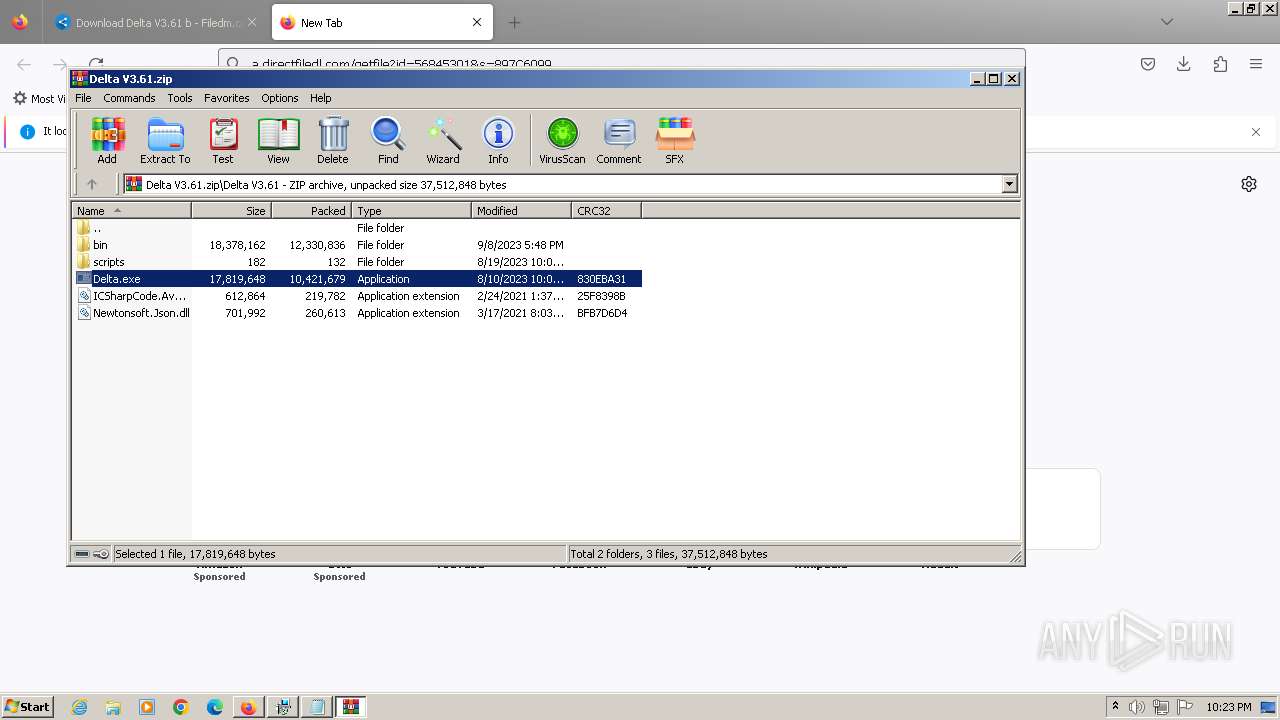The width and height of the screenshot is (1280, 720).
Task: Click the volume speaker tray icon
Action: [1137, 707]
